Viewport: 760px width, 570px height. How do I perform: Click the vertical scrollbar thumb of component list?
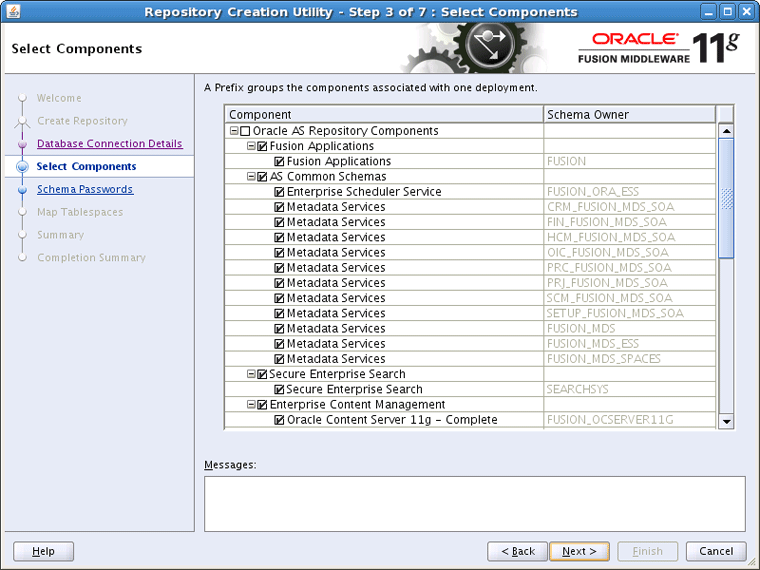726,199
